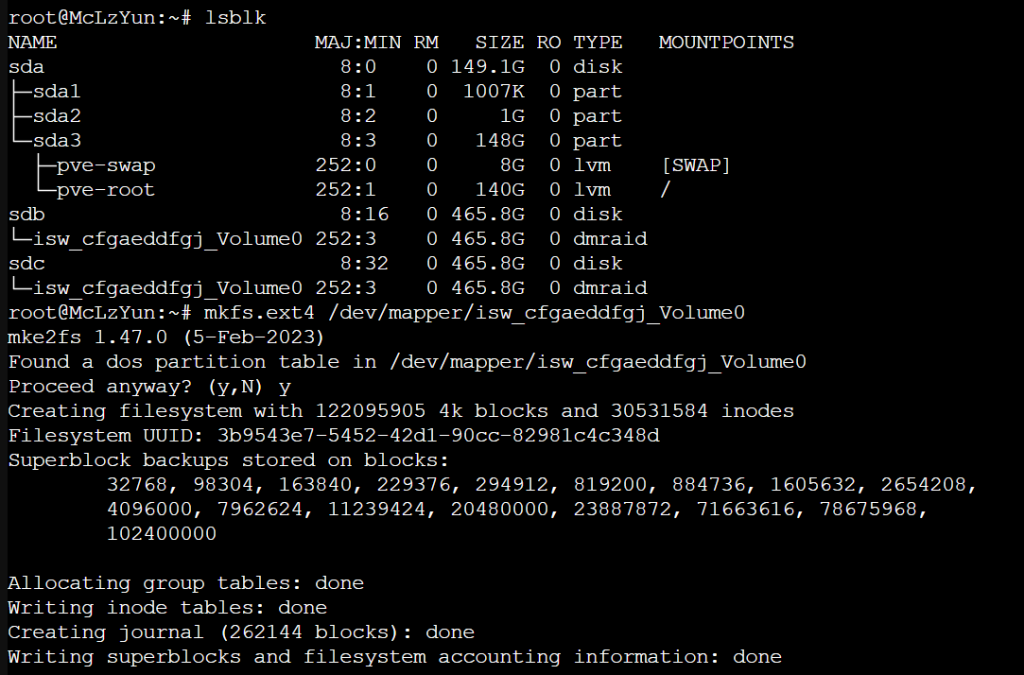Click pve-swap logical volume entry
Viewport: 1024px width, 675px height.
pyautogui.click(x=106, y=166)
